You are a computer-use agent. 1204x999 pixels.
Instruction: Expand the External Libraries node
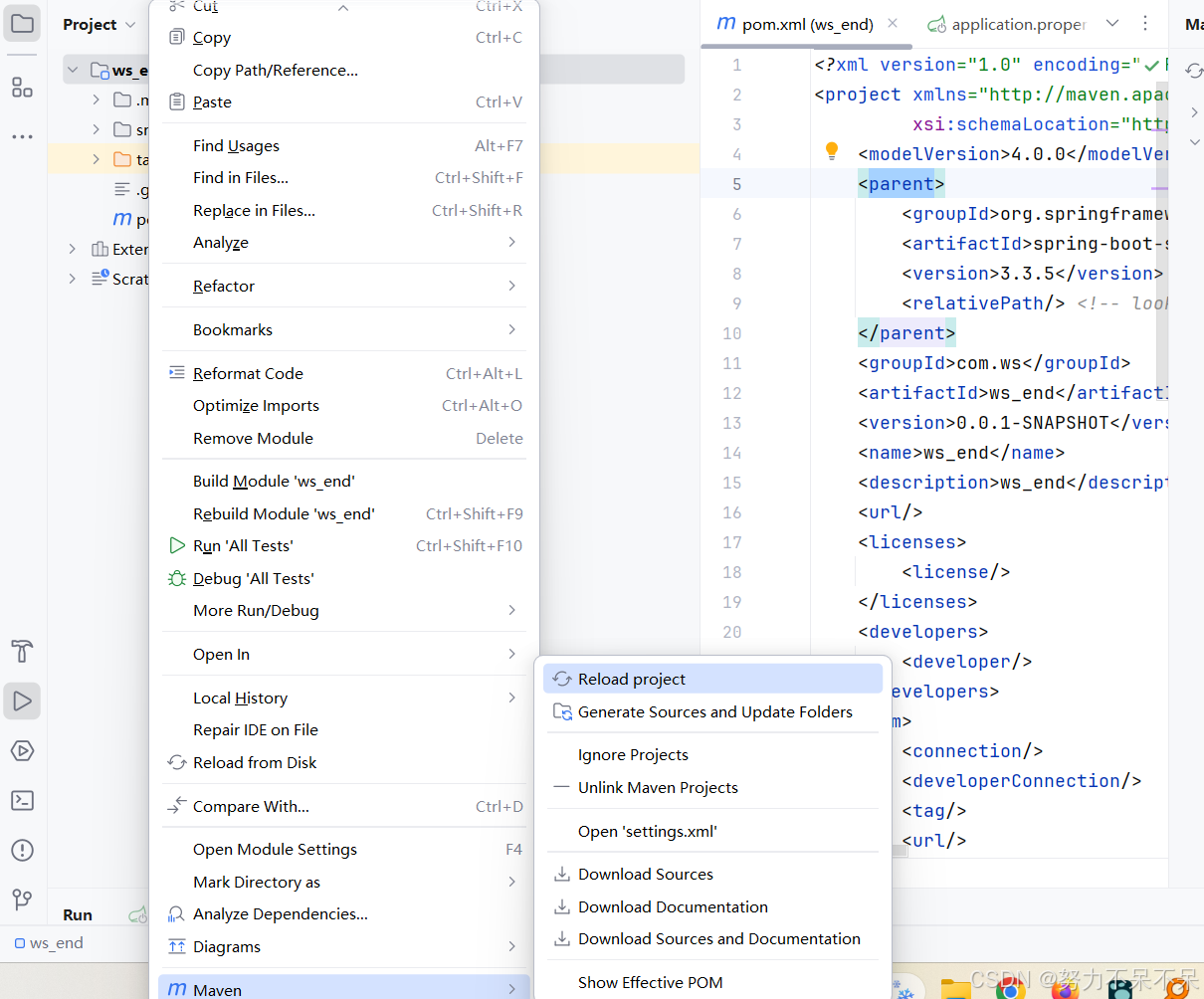point(70,249)
